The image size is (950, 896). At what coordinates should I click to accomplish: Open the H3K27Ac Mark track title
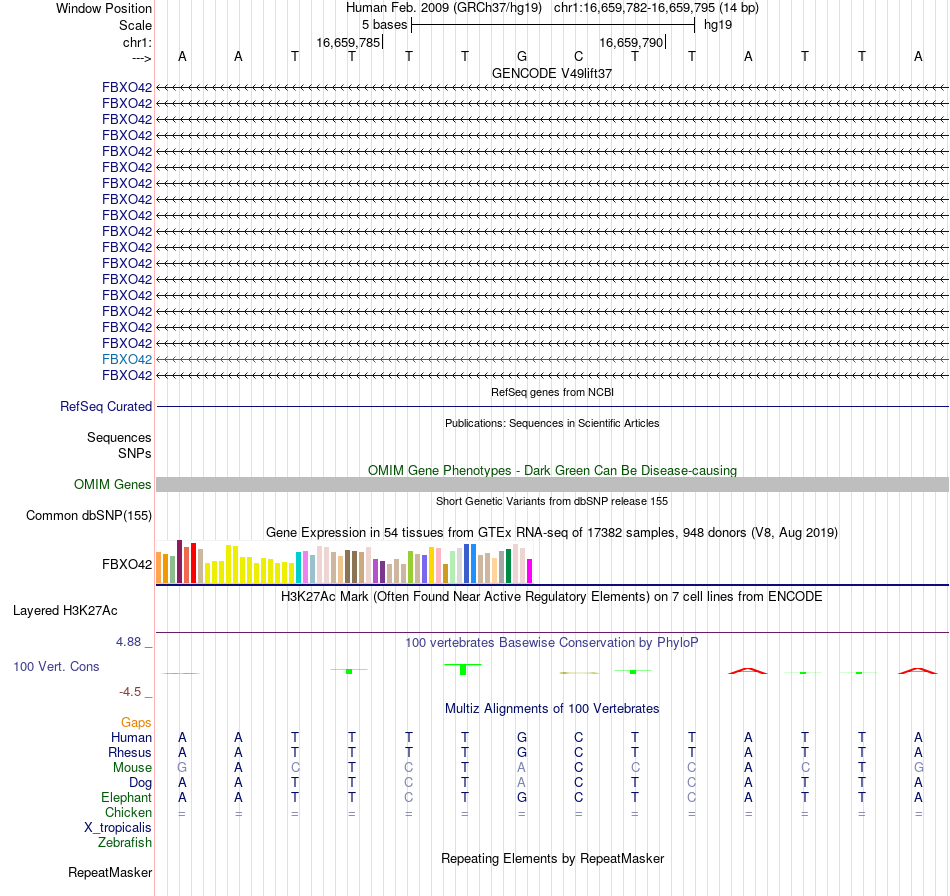(552, 597)
